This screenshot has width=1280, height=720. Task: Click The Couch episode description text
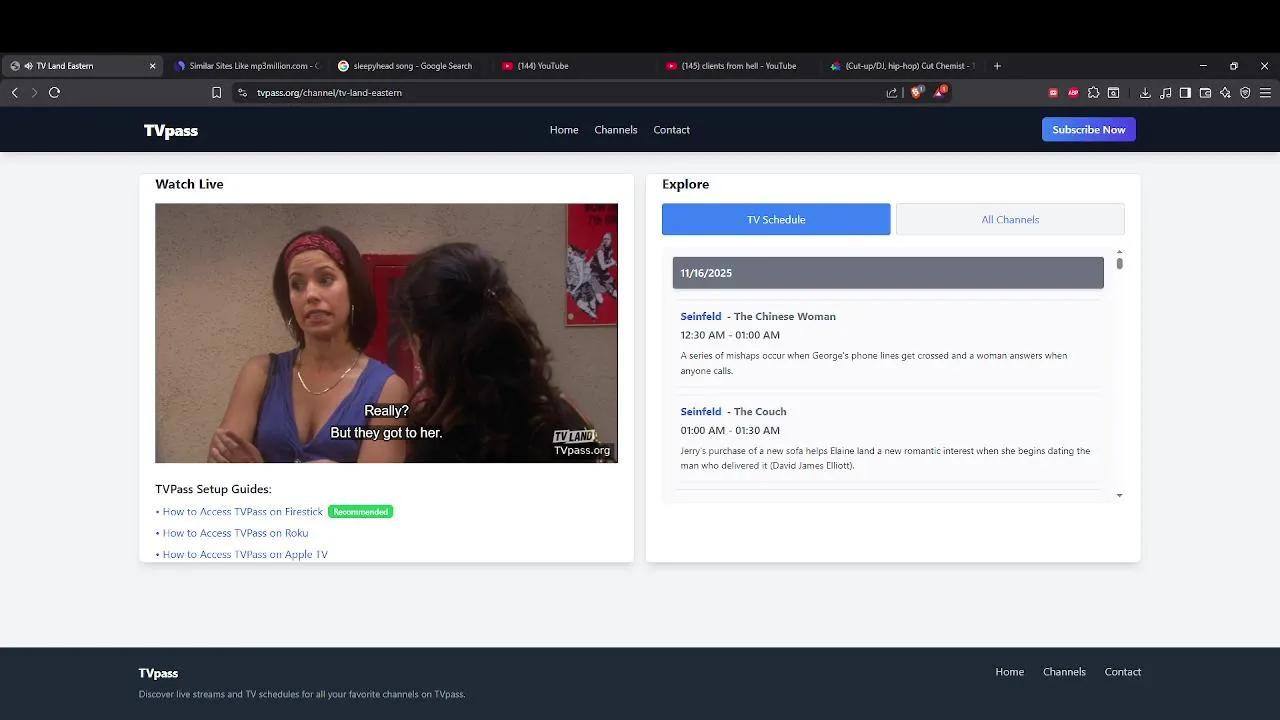pyautogui.click(x=885, y=458)
